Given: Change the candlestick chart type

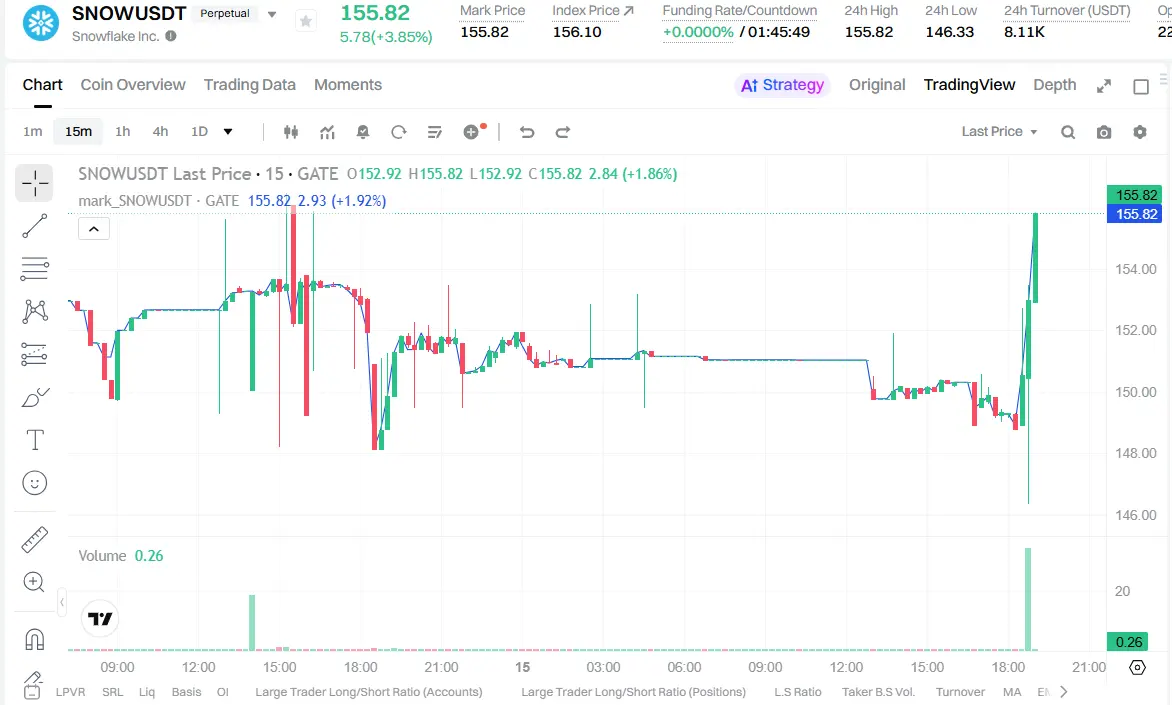Looking at the screenshot, I should 291,132.
